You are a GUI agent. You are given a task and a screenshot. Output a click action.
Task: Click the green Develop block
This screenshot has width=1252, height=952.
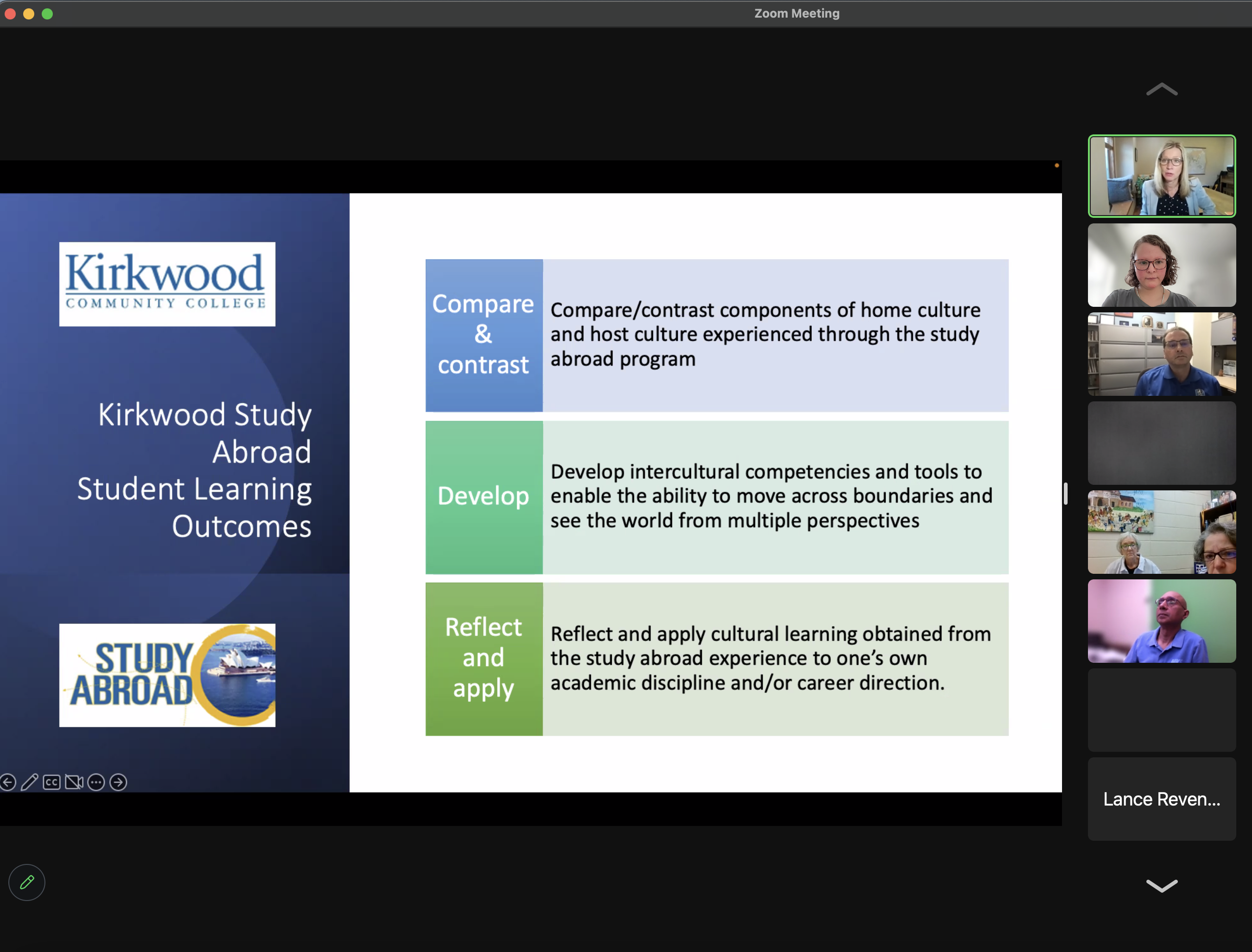tap(484, 497)
